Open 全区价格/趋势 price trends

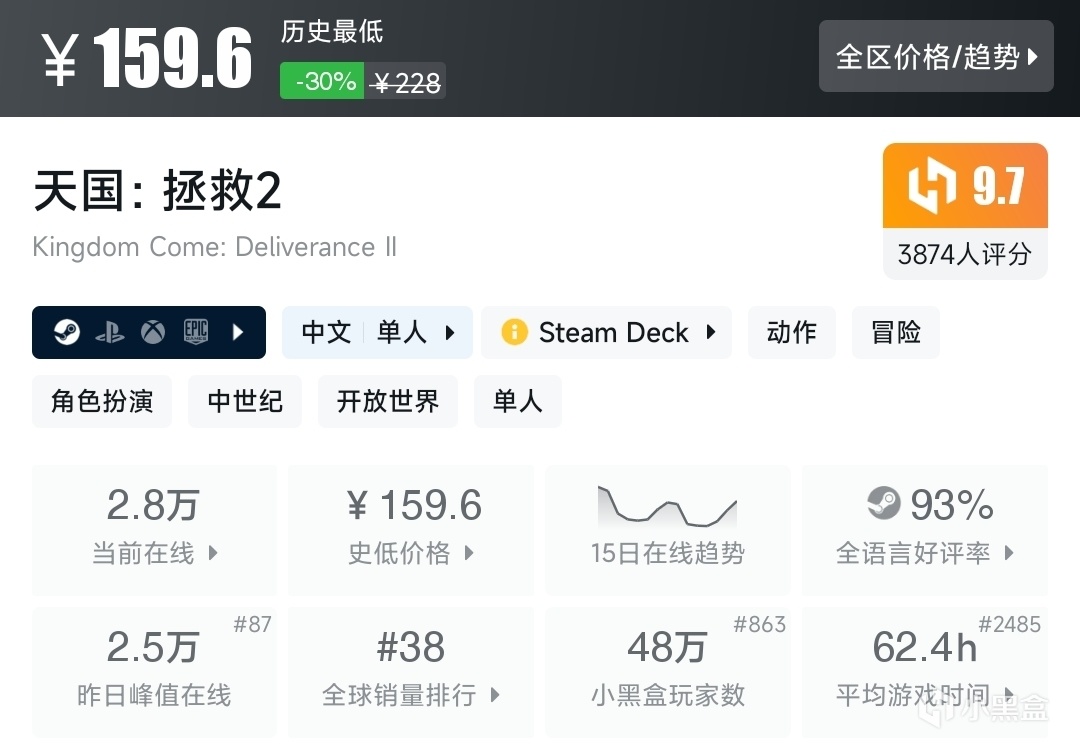click(x=936, y=56)
